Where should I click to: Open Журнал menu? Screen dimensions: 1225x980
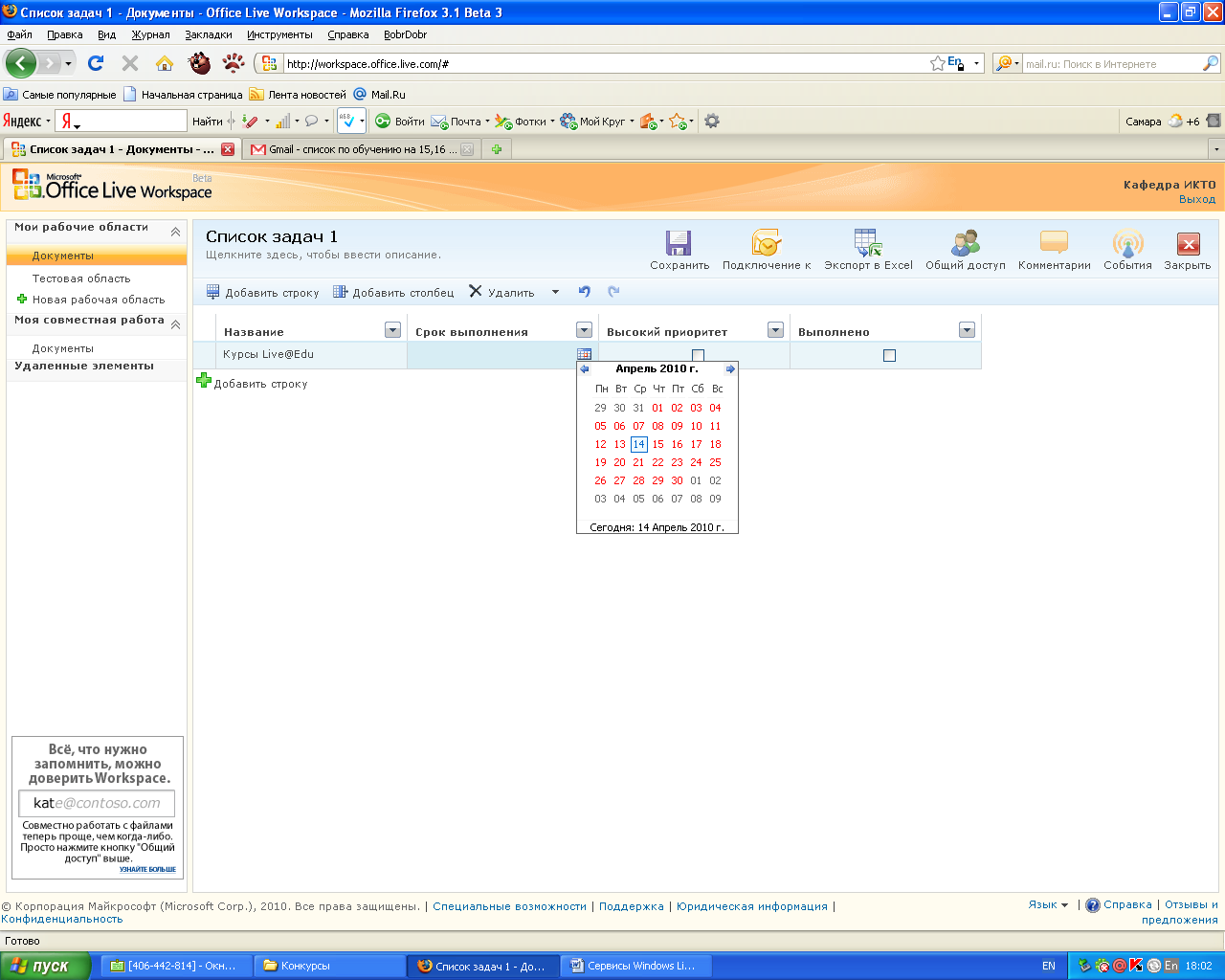(x=150, y=34)
